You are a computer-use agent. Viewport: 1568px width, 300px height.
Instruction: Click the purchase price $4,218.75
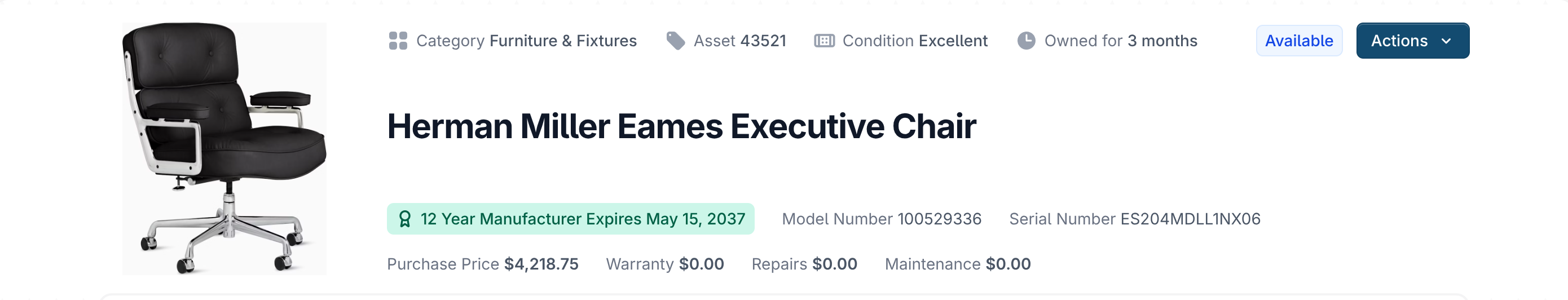(x=541, y=264)
